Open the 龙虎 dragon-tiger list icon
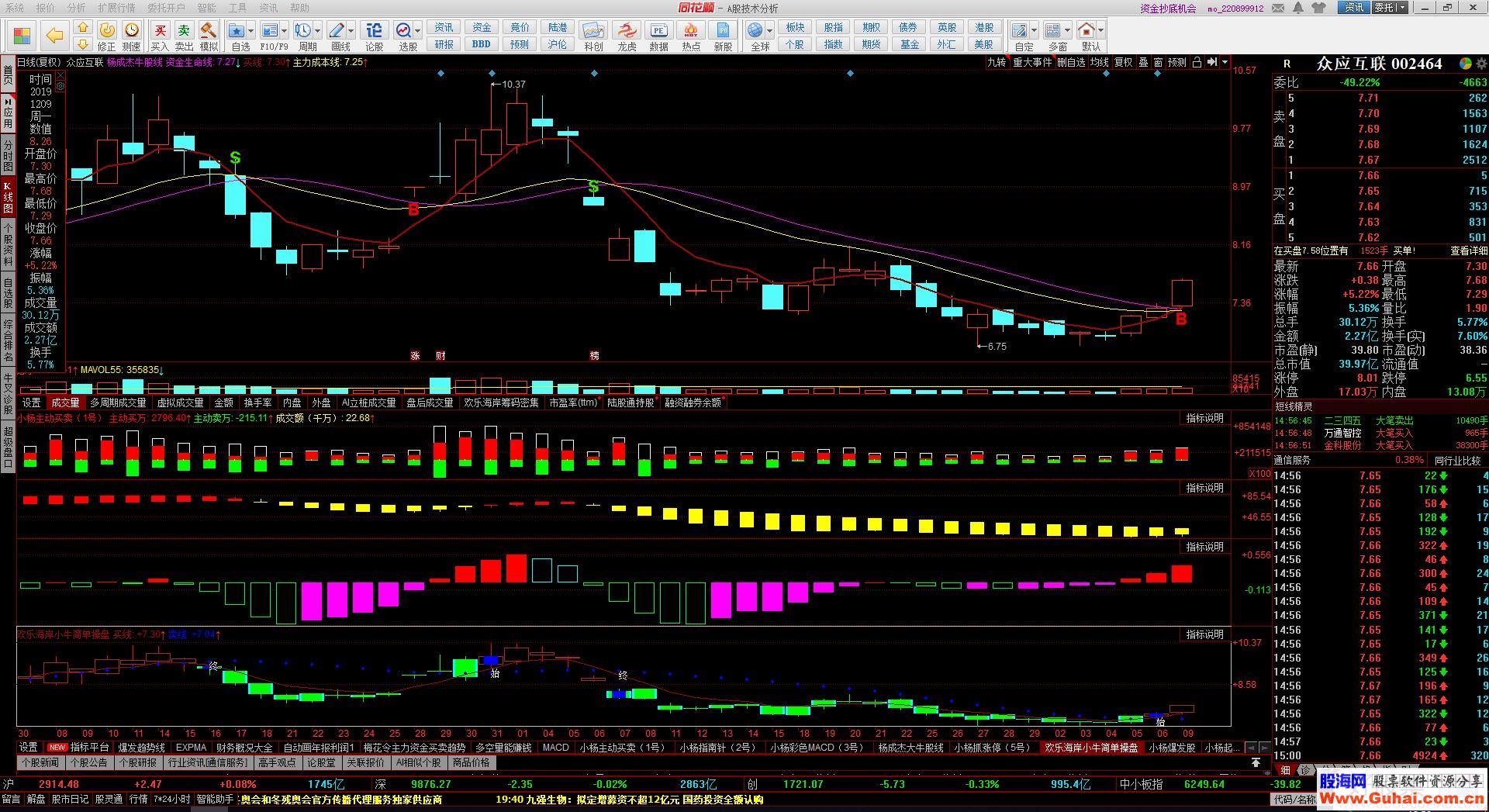Viewport: 1489px width, 812px height. pos(627,36)
